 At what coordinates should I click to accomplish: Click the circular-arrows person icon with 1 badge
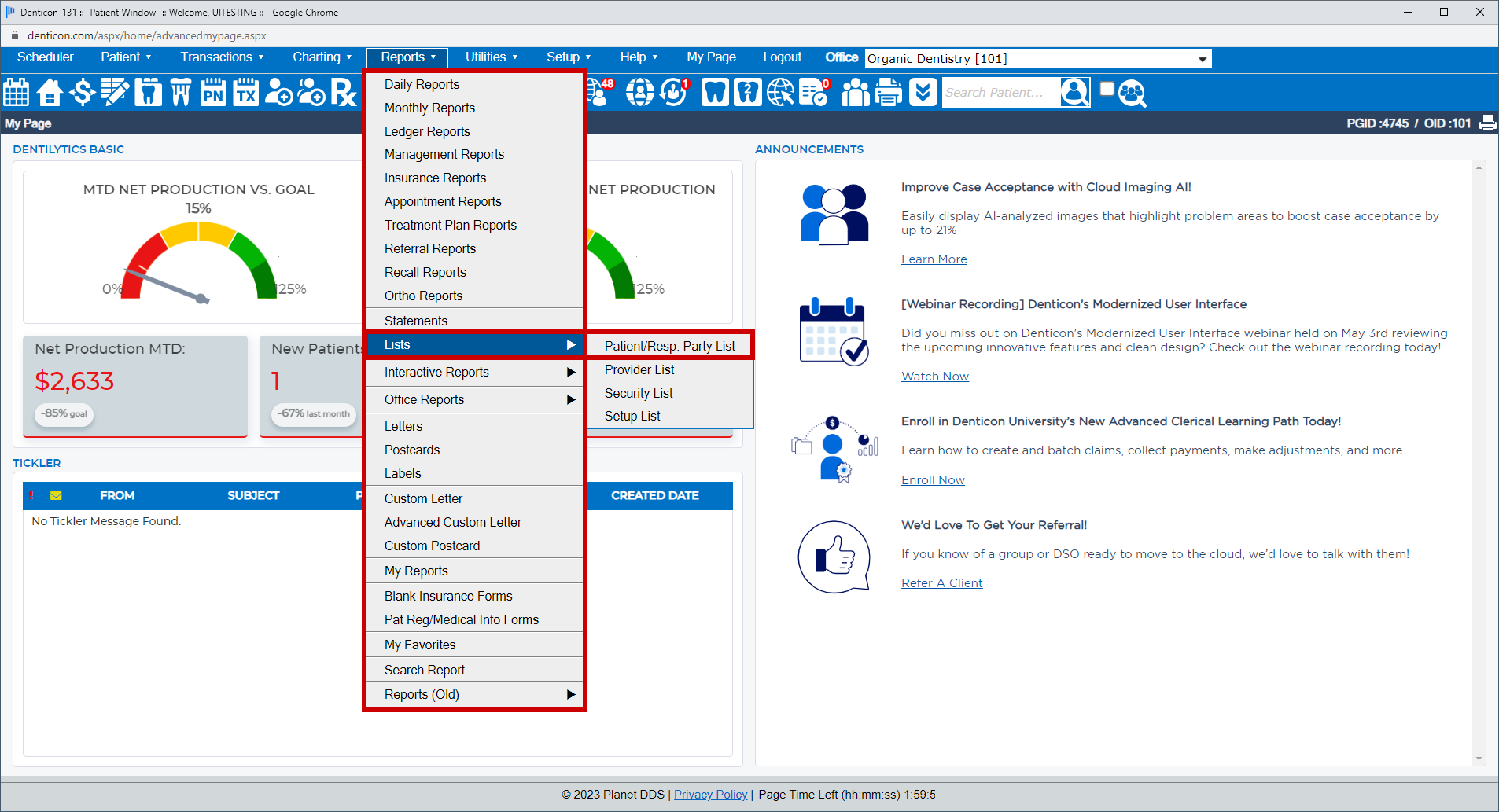[x=674, y=92]
